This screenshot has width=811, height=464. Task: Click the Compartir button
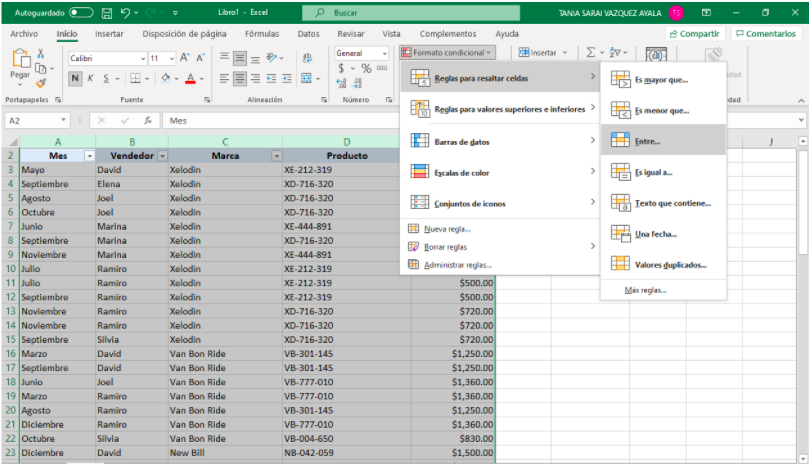click(695, 34)
